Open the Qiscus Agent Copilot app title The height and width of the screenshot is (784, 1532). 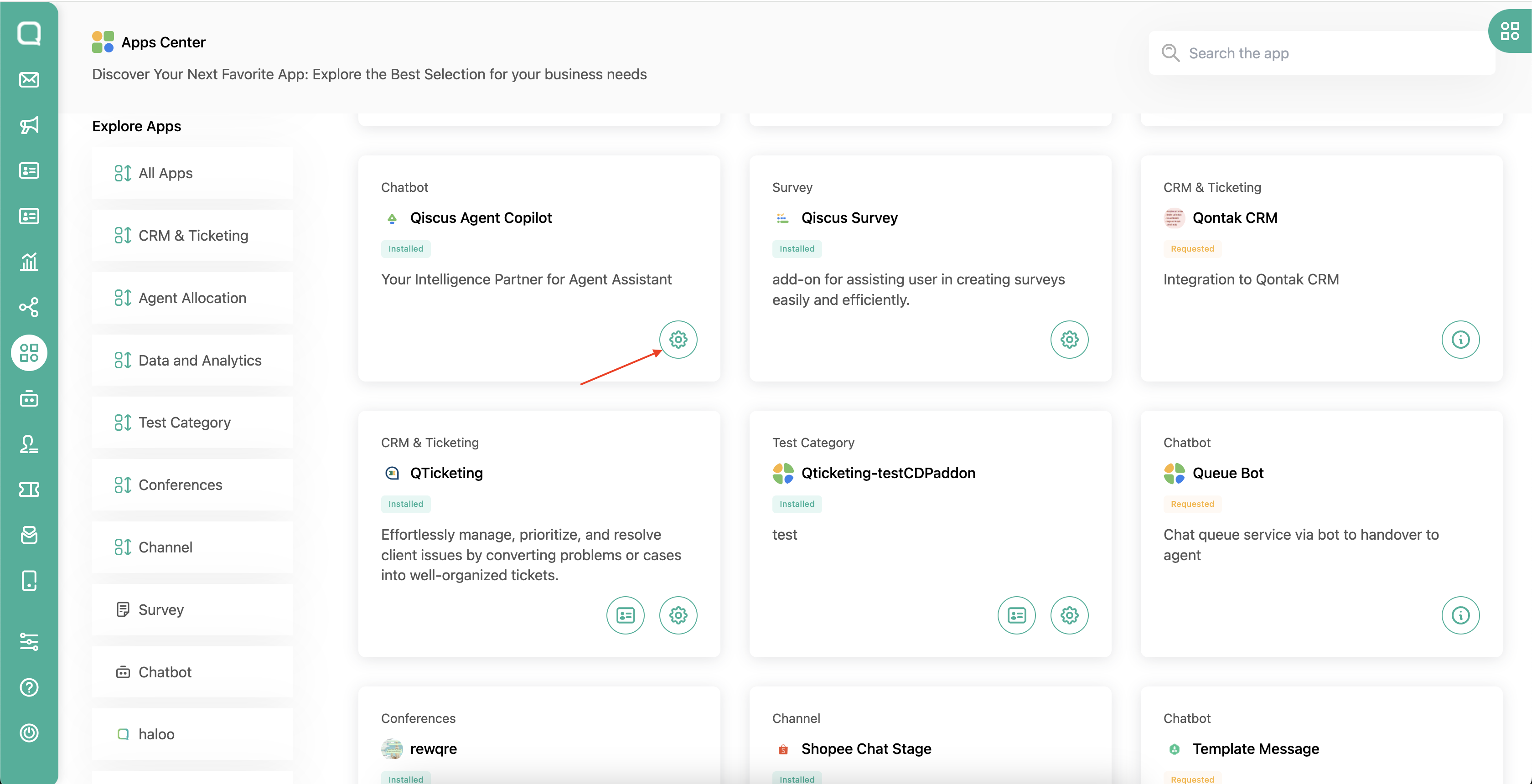pos(481,218)
